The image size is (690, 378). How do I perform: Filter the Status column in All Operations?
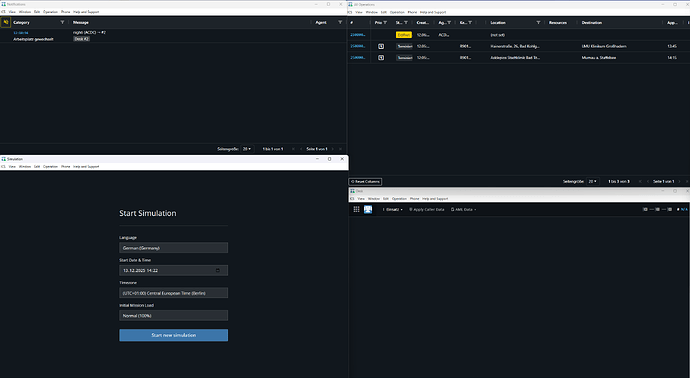(406, 22)
